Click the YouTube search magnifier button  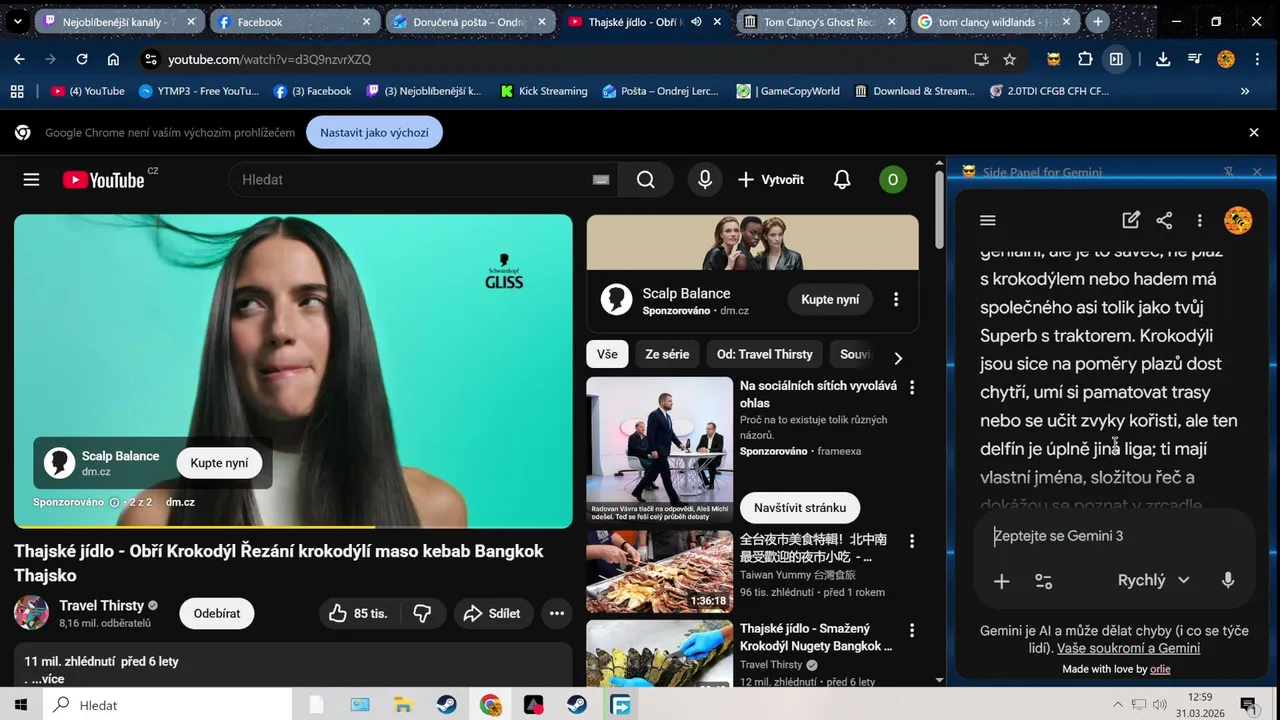pos(646,180)
